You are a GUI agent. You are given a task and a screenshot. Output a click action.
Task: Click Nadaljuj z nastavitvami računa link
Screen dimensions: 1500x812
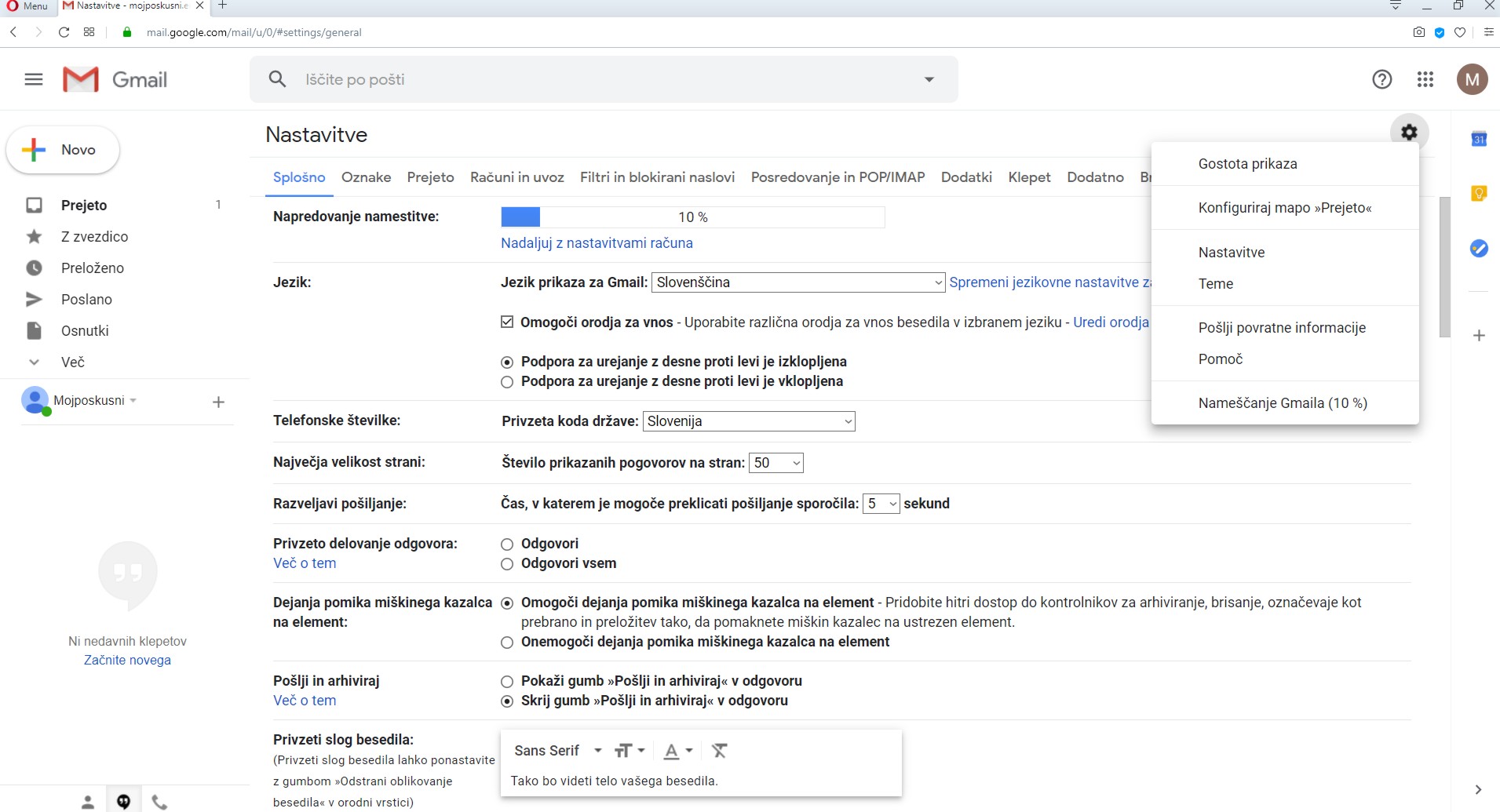coord(597,243)
